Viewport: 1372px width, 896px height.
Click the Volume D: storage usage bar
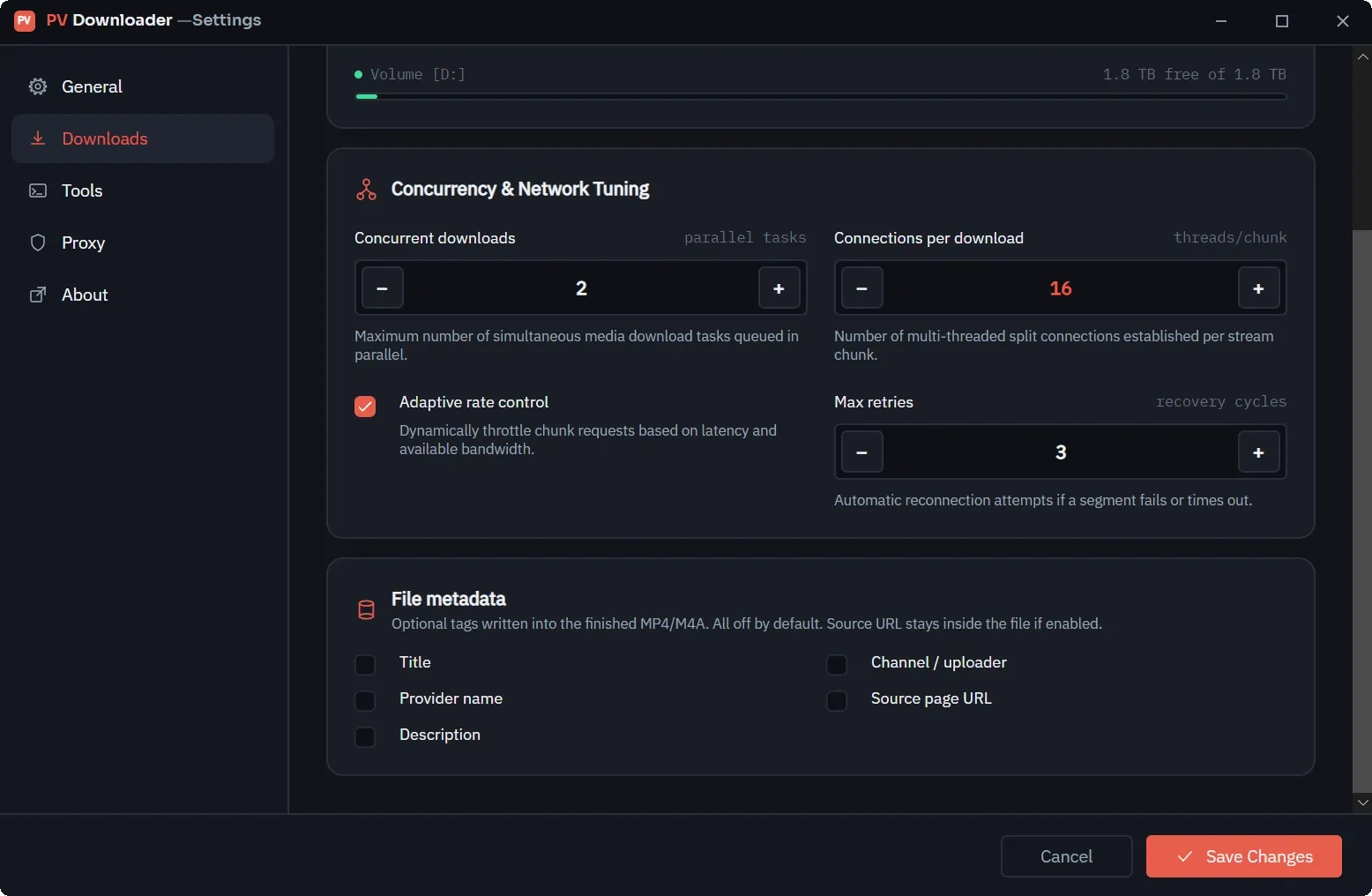pyautogui.click(x=821, y=96)
